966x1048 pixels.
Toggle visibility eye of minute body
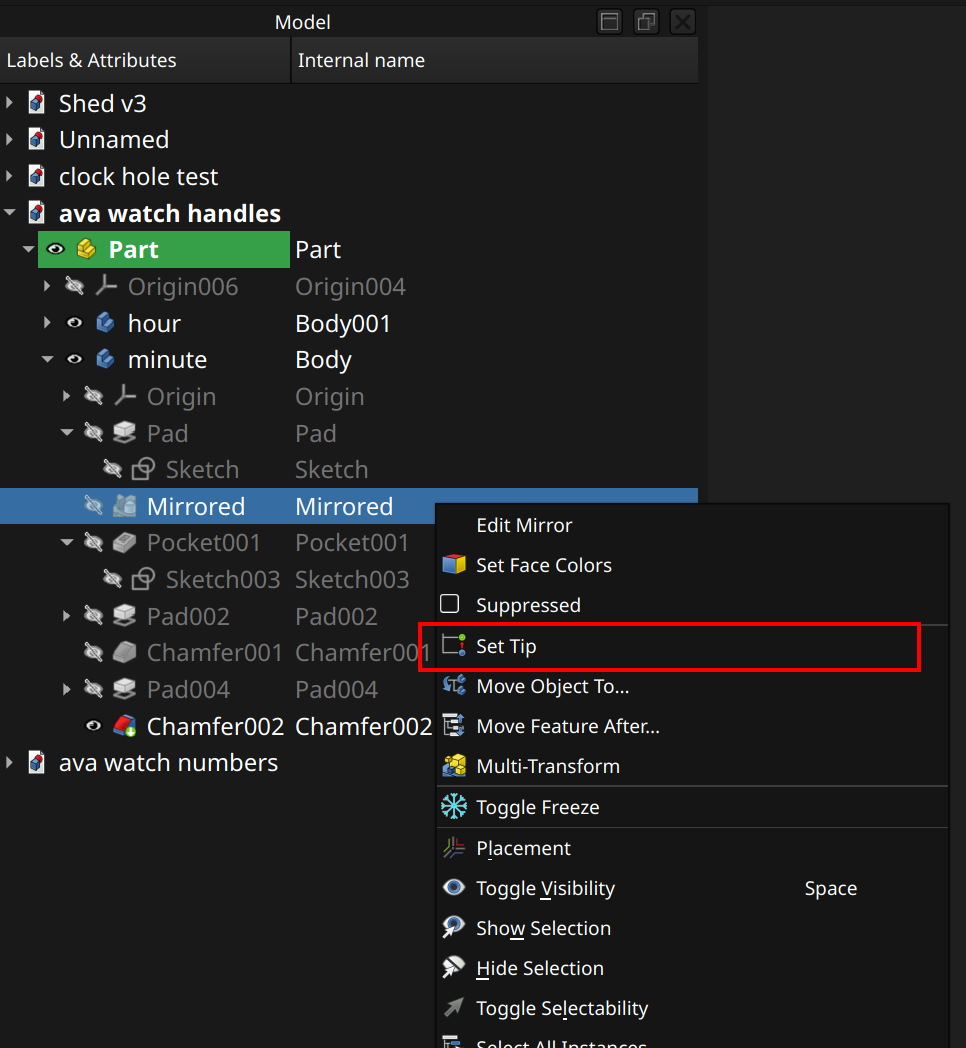tap(74, 360)
